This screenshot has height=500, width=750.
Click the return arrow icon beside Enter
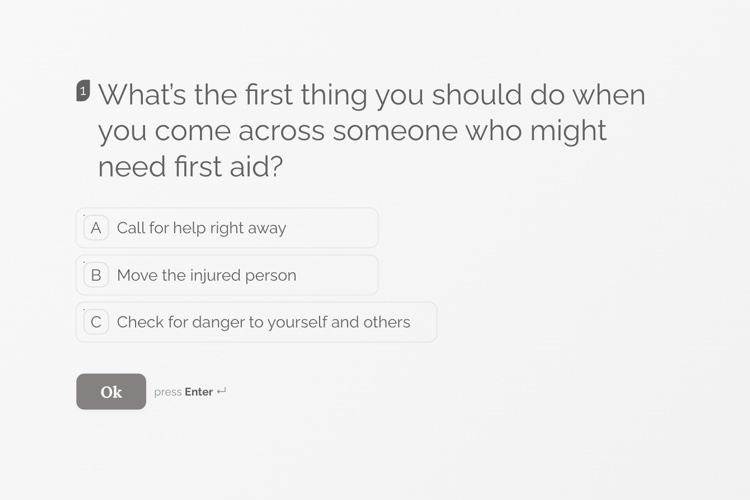(221, 391)
